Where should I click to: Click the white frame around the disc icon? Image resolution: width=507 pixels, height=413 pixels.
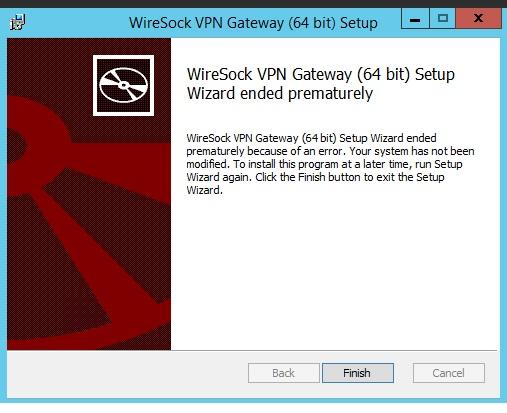point(123,57)
